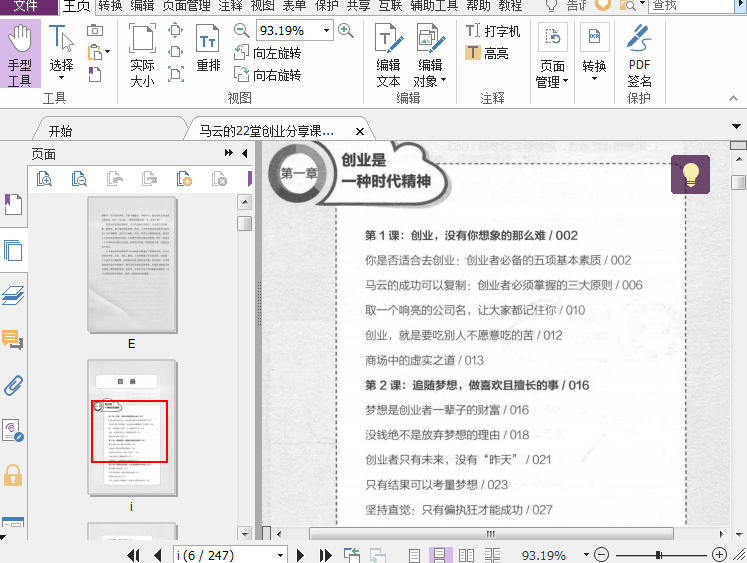Click the Reflow (重排) button
Screen dimensions: 747x563
point(208,48)
